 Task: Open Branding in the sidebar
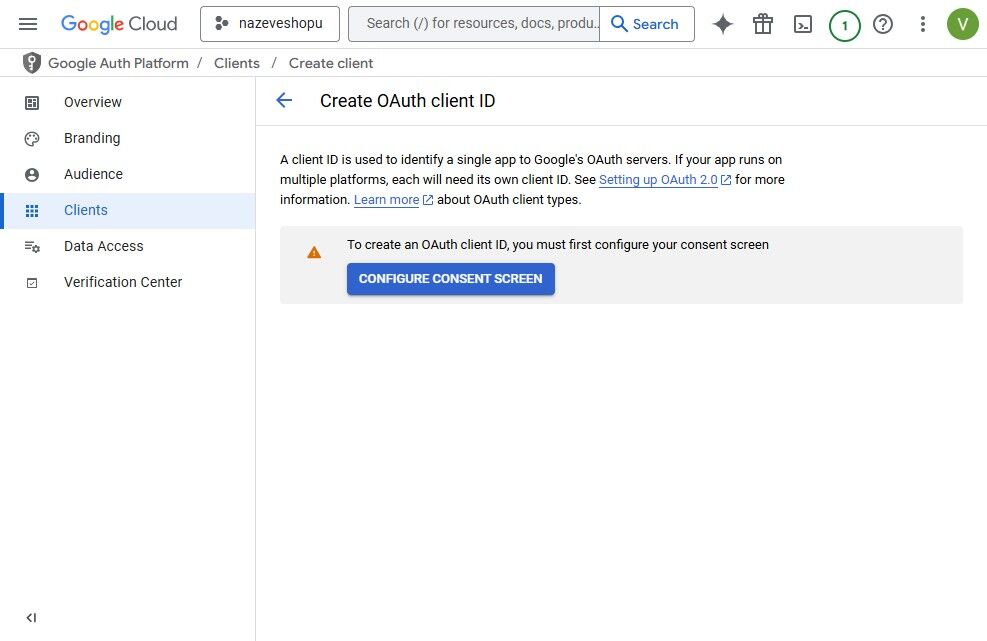[128, 138]
